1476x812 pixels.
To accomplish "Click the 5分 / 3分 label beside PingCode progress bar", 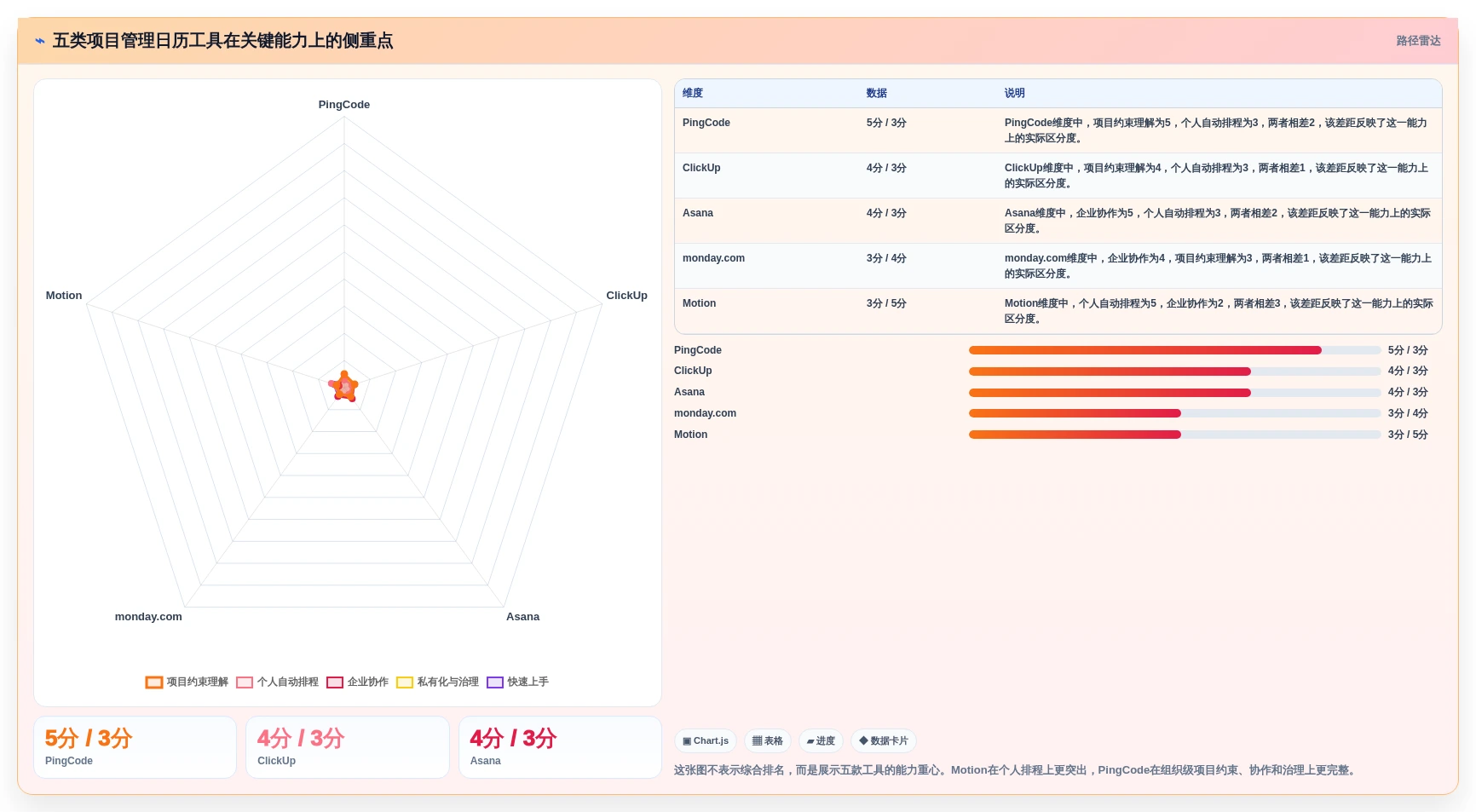I will [x=1408, y=350].
